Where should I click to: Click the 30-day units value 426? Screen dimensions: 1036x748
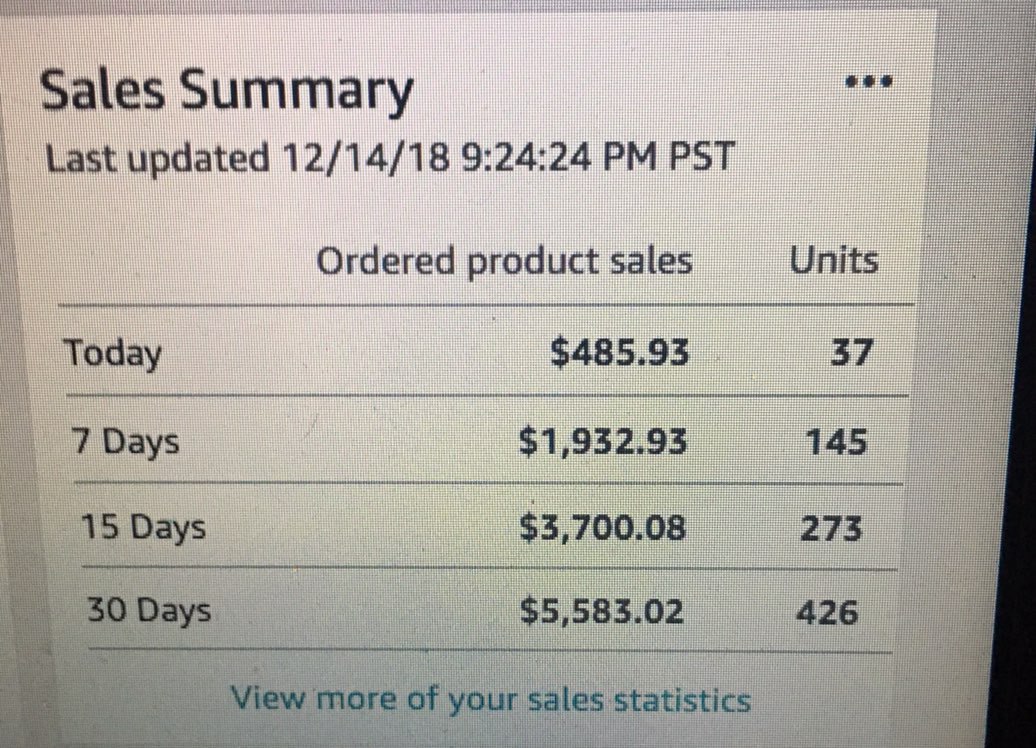(826, 611)
